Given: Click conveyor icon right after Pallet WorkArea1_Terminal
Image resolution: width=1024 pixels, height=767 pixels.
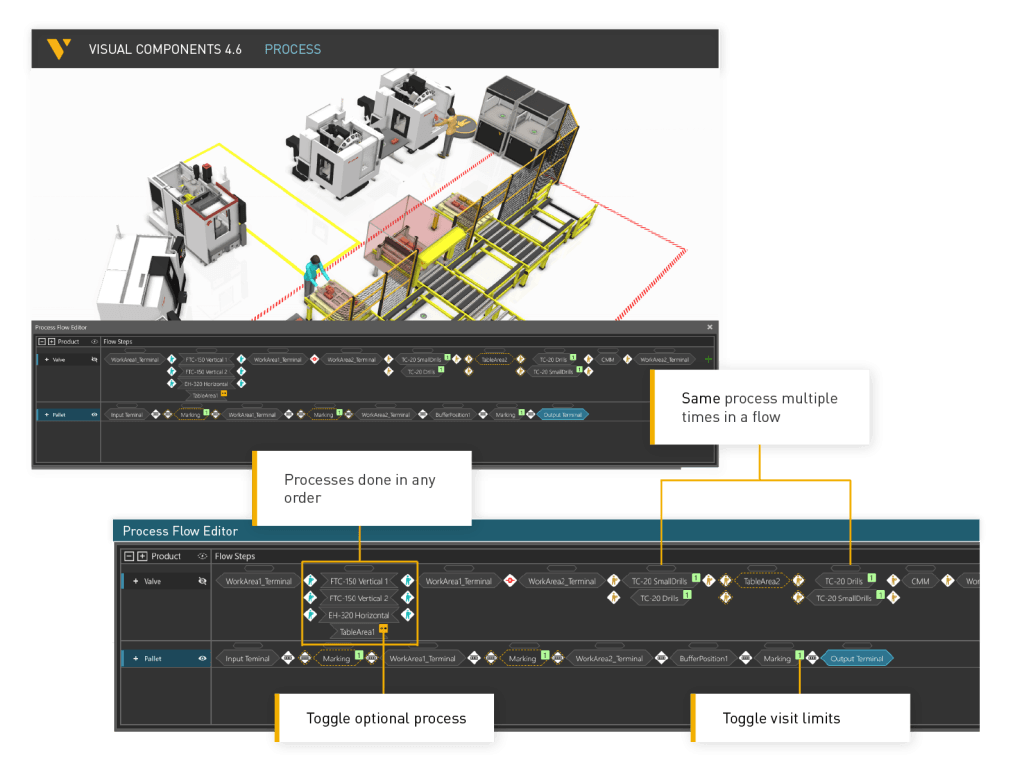Looking at the screenshot, I should click(474, 659).
